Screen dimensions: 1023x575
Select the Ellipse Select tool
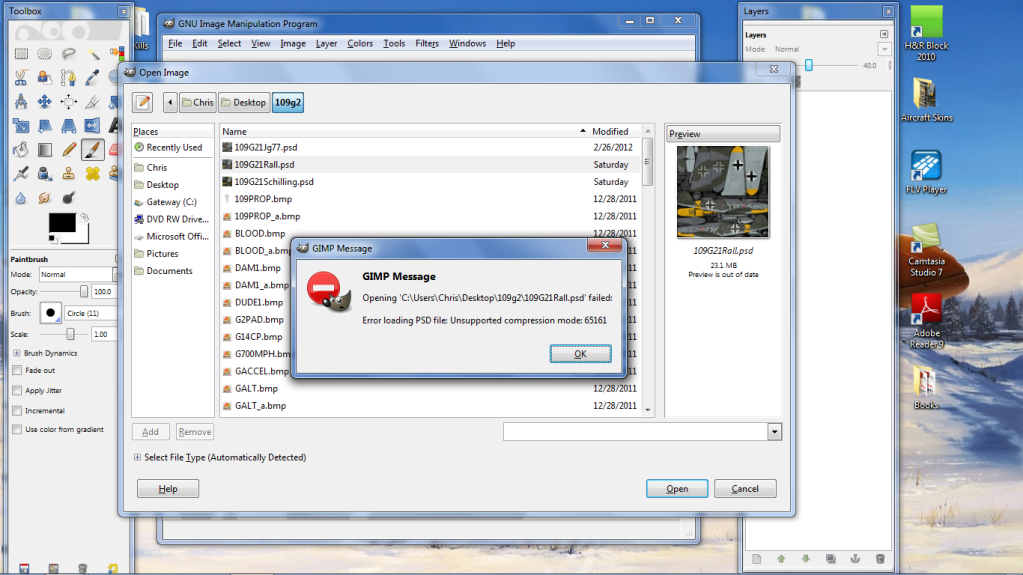44,54
